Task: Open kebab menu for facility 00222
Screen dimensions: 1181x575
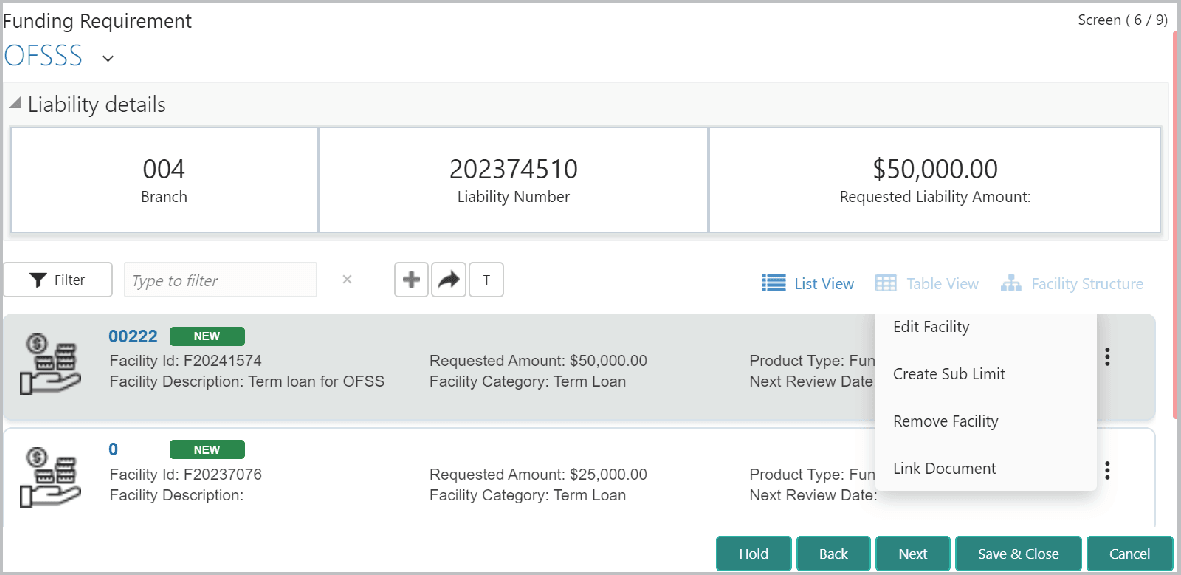Action: [x=1107, y=357]
